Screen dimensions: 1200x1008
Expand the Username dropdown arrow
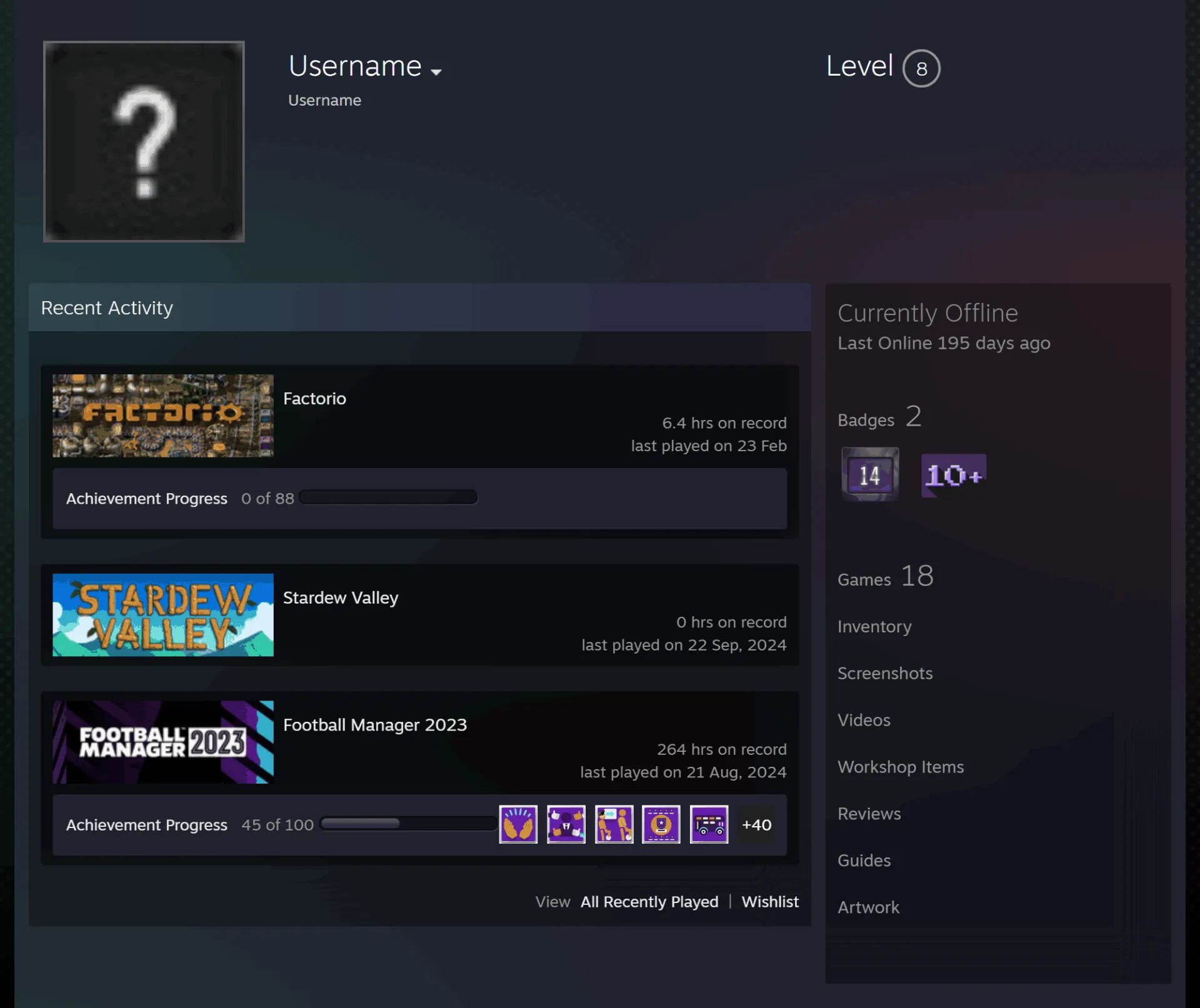click(x=436, y=72)
